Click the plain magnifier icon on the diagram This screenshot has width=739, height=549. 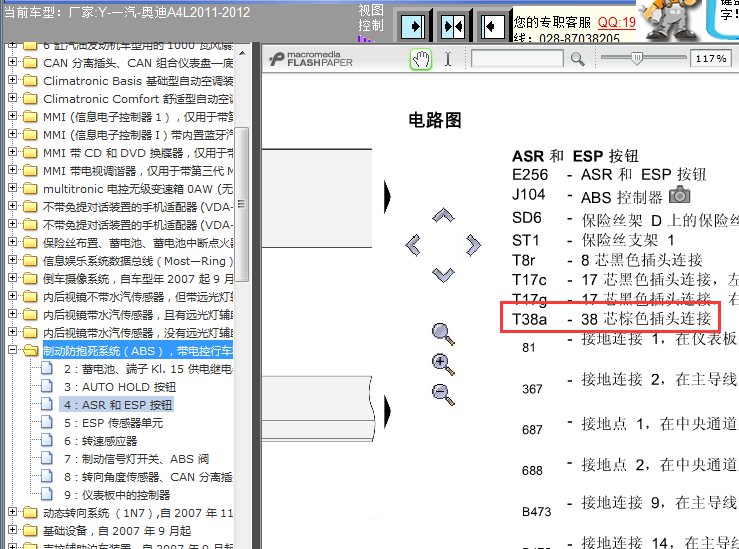point(443,334)
